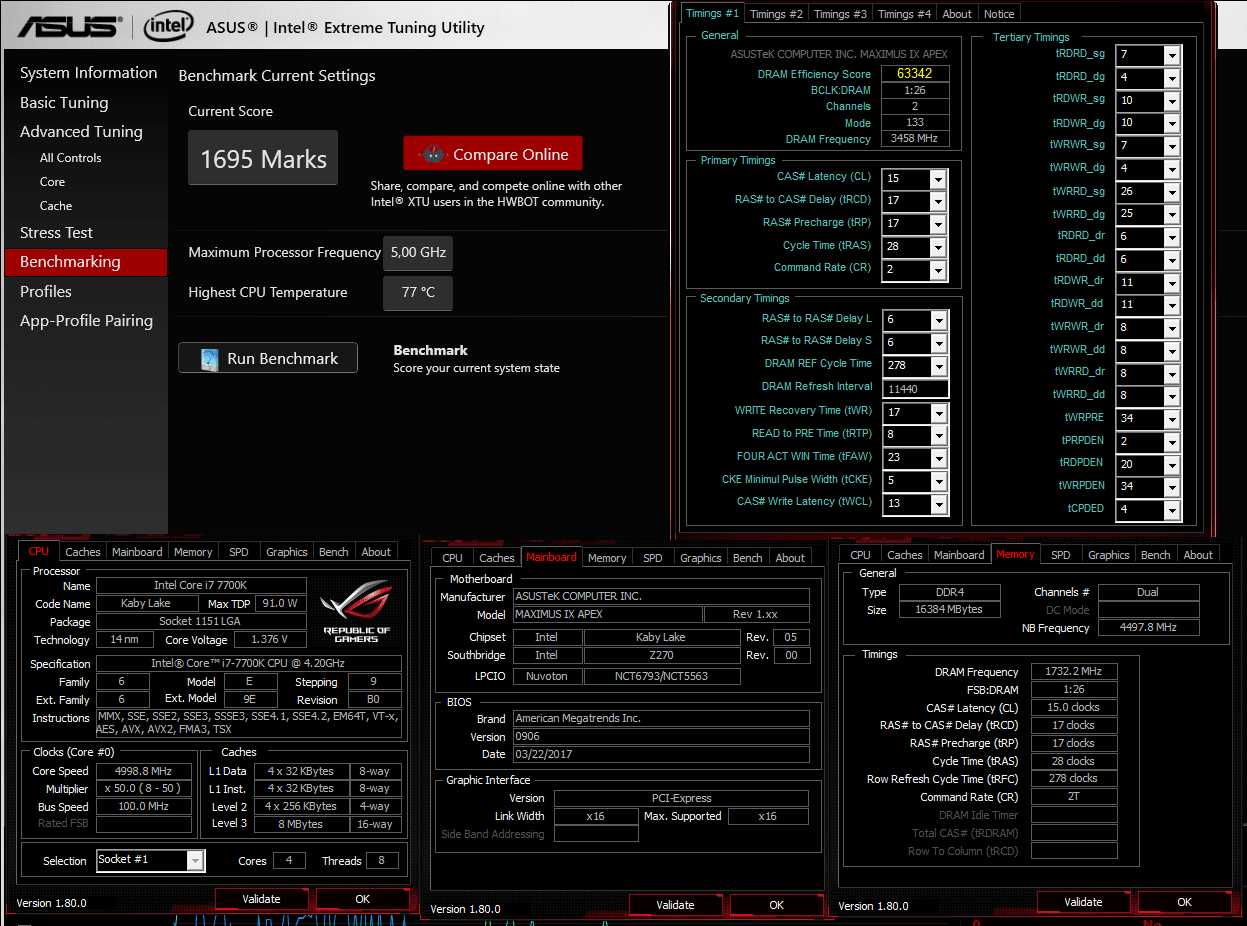
Task: Expand WRITE Recovery Time (tWR) dropdown
Action: pyautogui.click(x=937, y=413)
